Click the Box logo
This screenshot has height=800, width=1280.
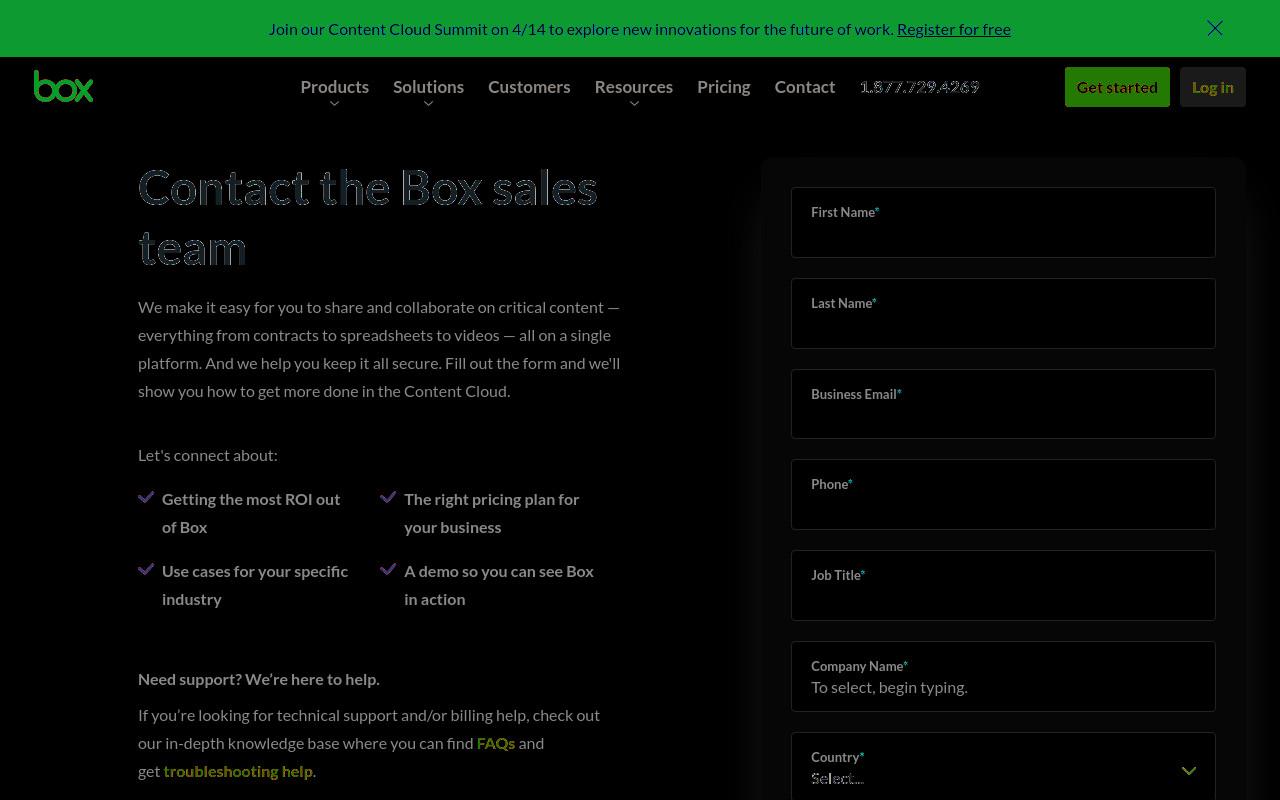coord(63,86)
